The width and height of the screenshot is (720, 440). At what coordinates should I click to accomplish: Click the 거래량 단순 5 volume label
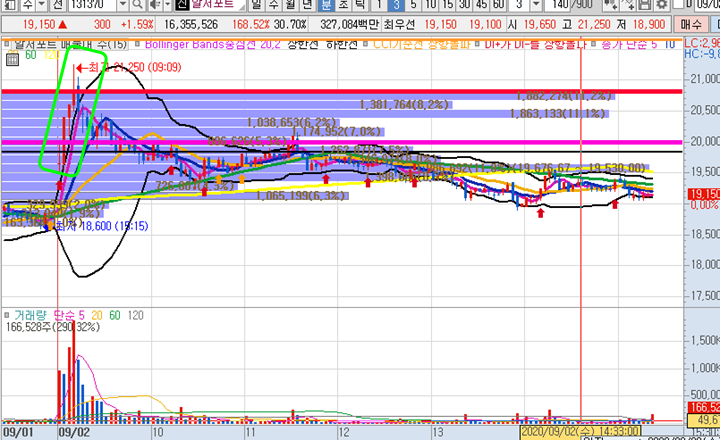(49, 315)
